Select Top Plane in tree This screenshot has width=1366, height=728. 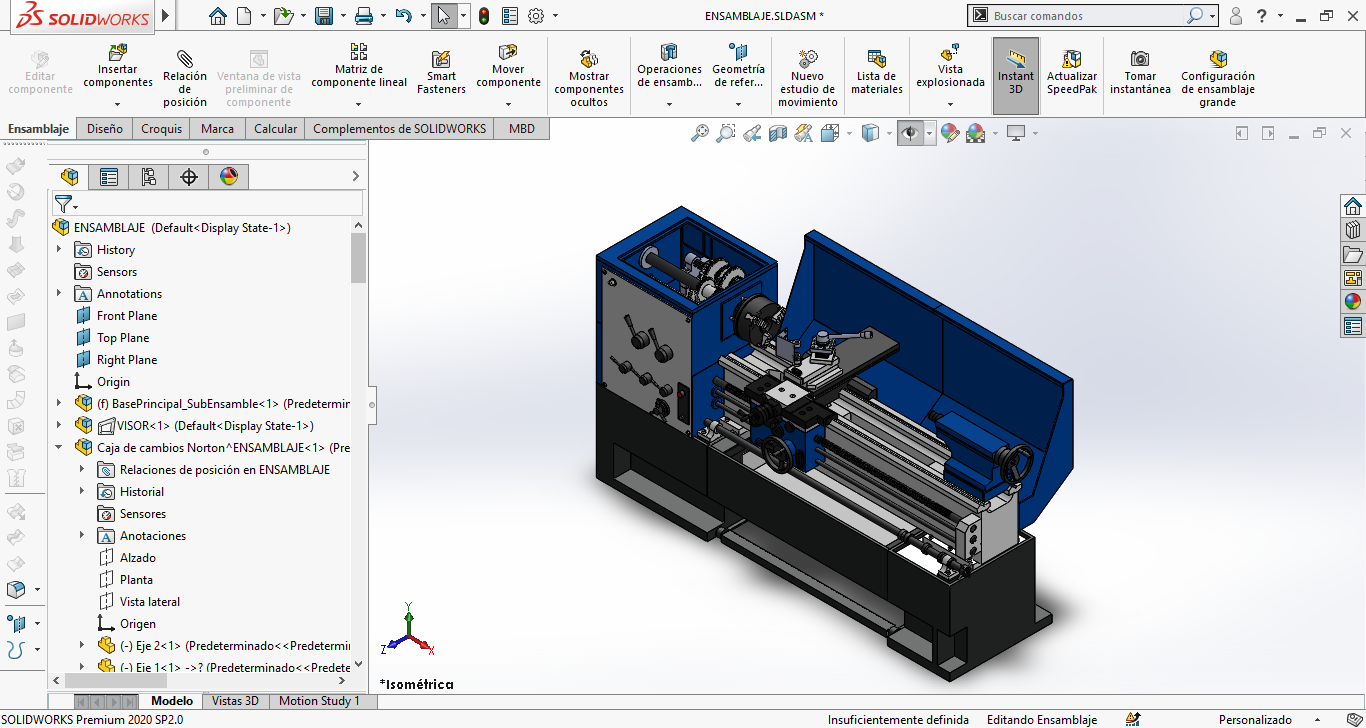[x=123, y=337]
